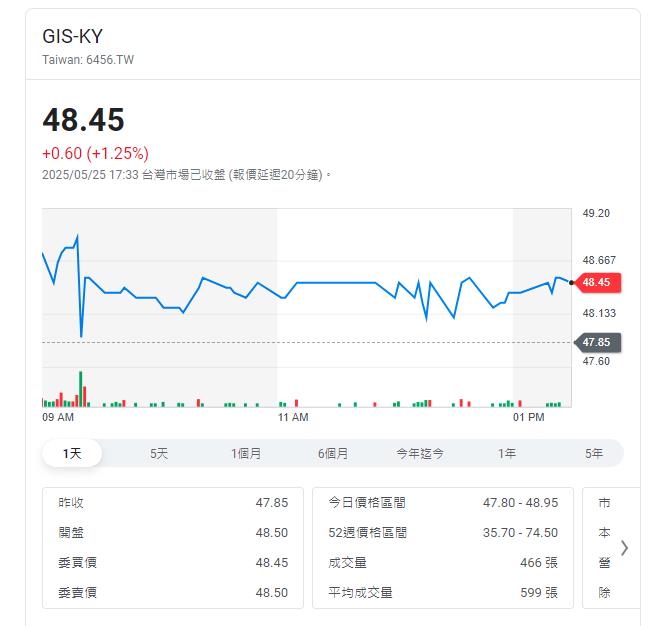Image resolution: width=656 pixels, height=626 pixels.
Task: Click the 47.60 y-axis label
Action: 596,361
